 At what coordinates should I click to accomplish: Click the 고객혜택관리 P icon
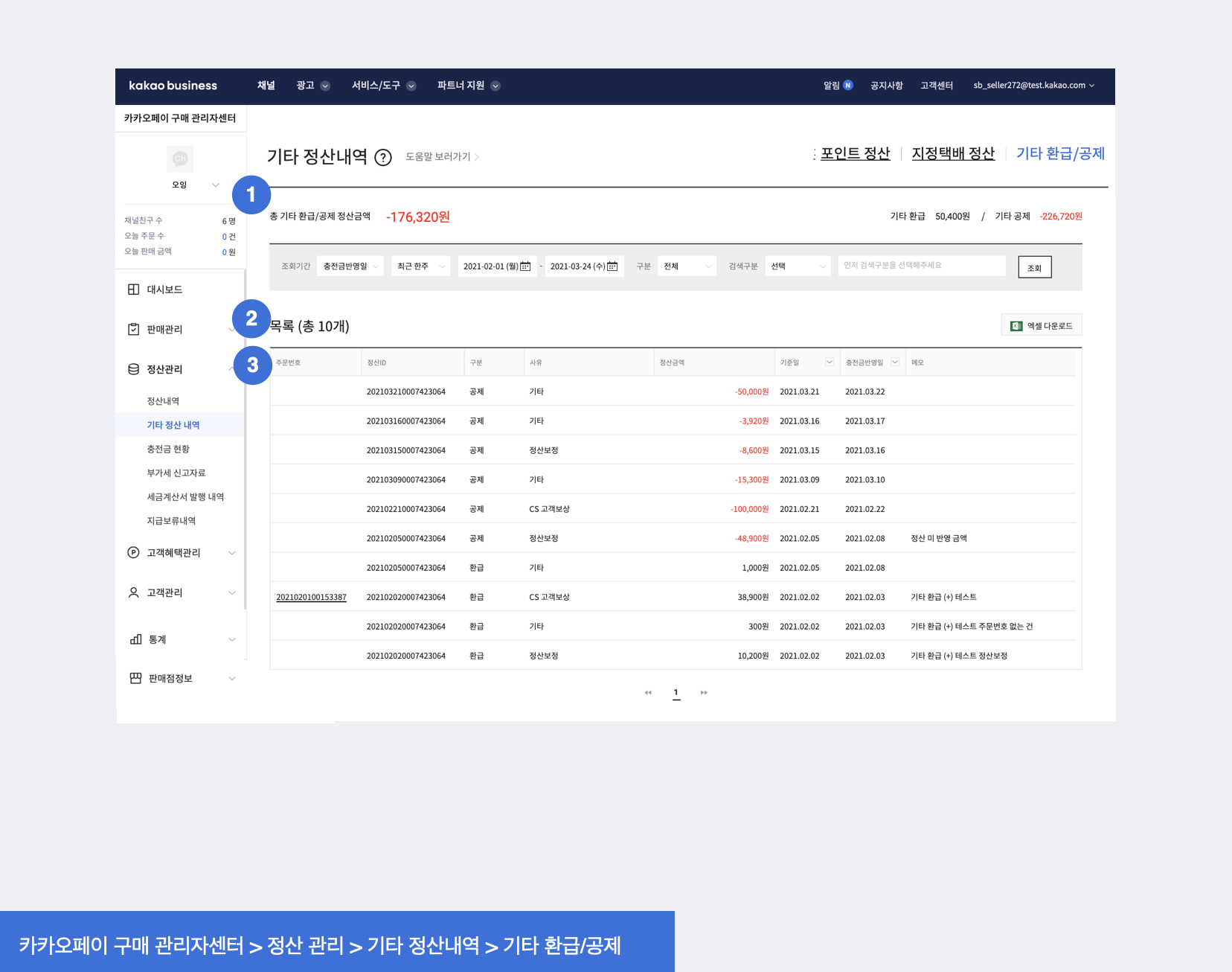pos(134,552)
